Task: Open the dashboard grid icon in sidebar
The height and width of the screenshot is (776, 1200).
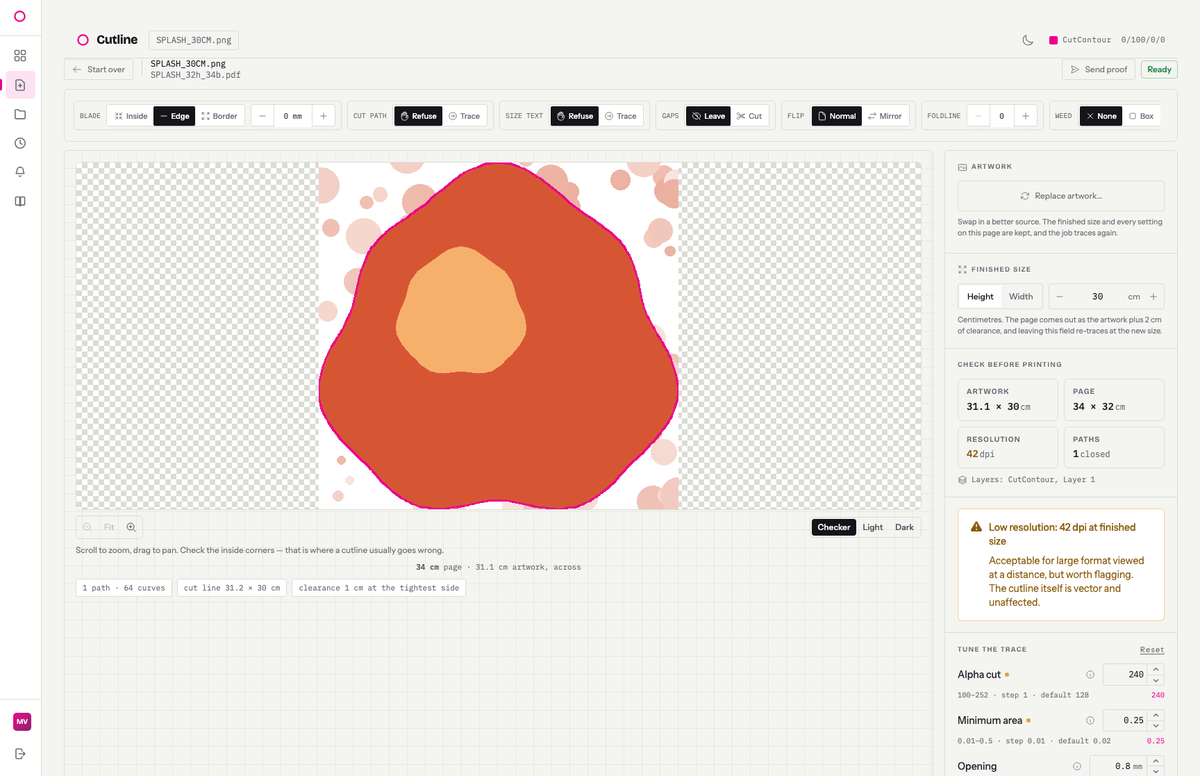Action: 20,56
